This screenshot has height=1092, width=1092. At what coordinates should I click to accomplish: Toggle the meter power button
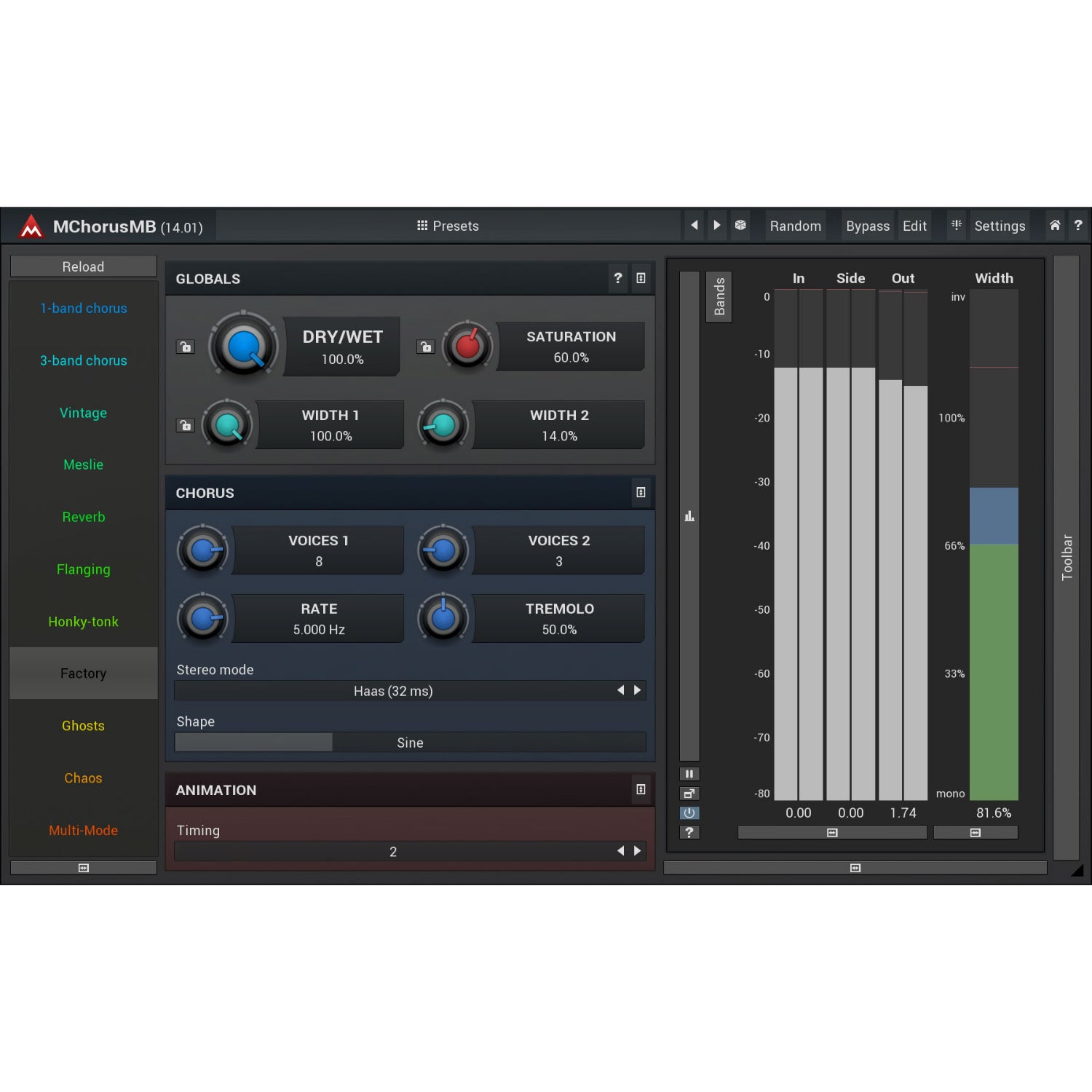tap(689, 813)
